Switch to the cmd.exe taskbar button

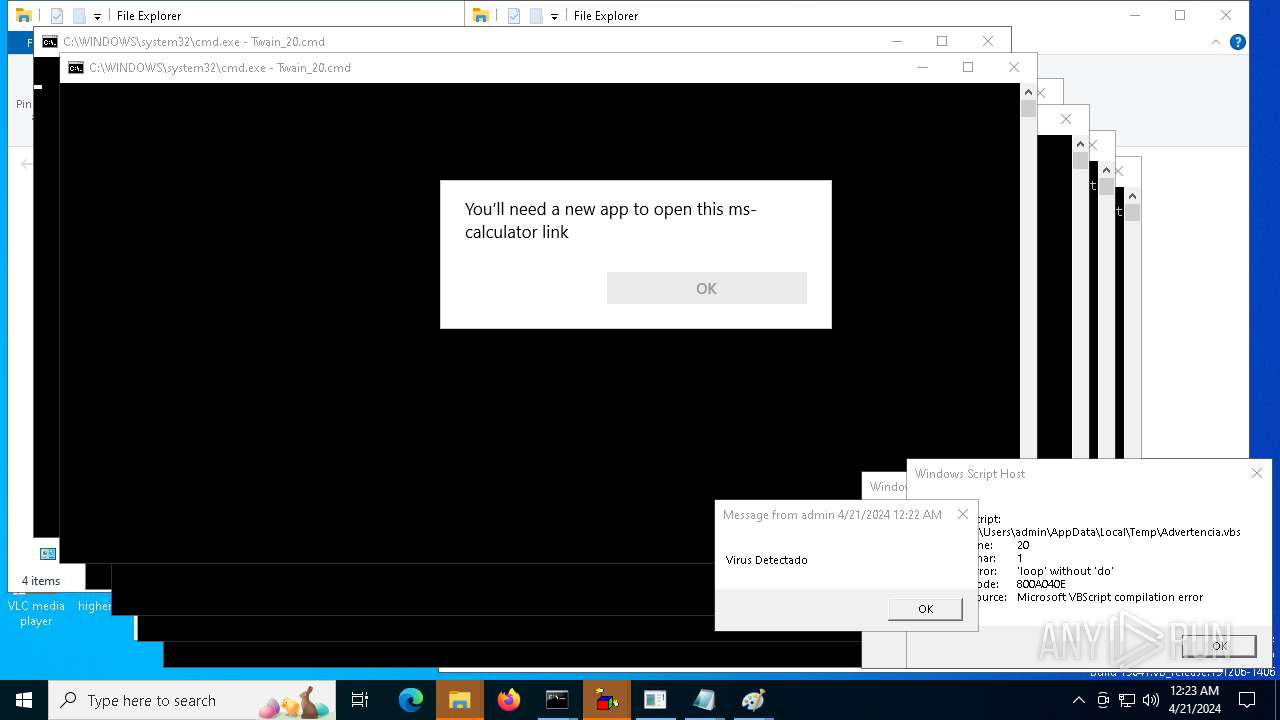(557, 700)
